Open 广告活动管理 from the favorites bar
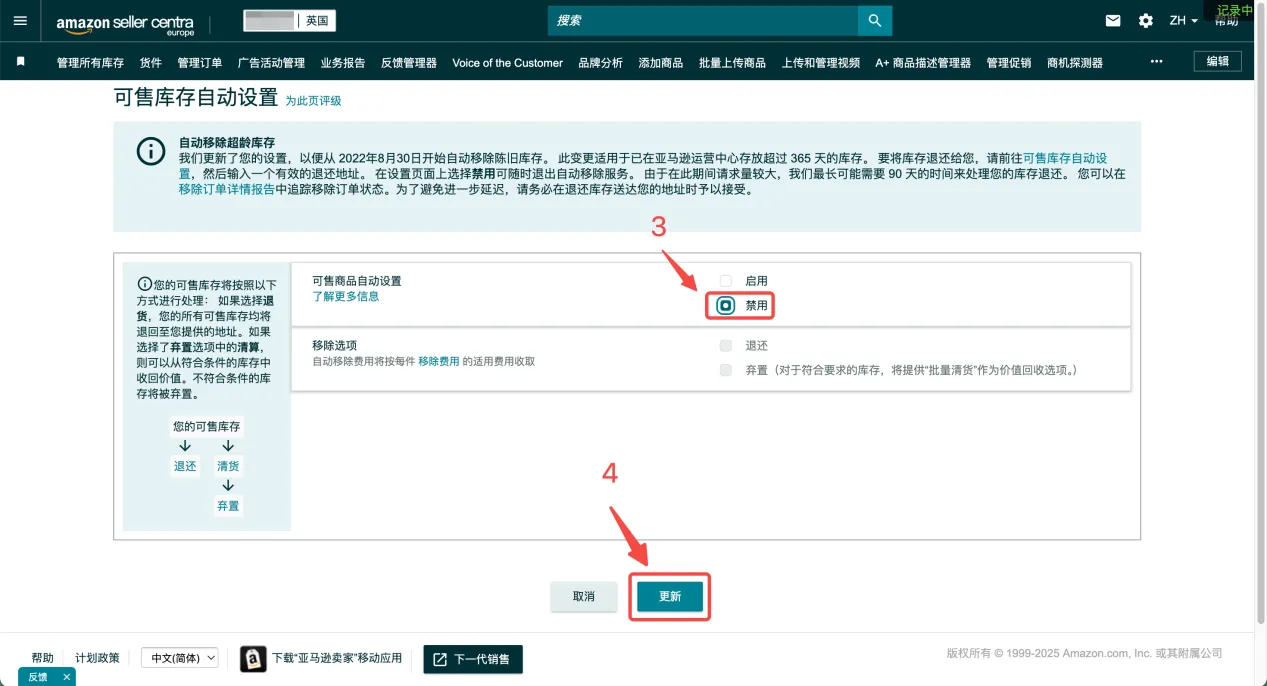This screenshot has width=1267, height=686. tap(271, 62)
